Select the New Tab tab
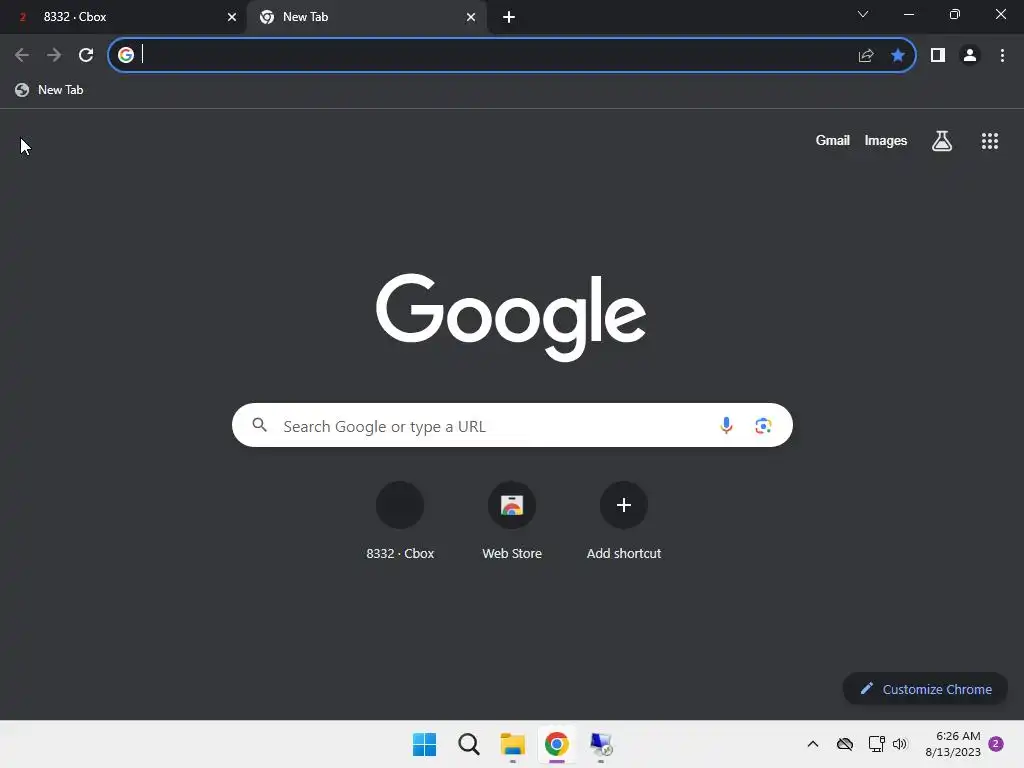Screen dimensions: 1024x768 coord(366,17)
